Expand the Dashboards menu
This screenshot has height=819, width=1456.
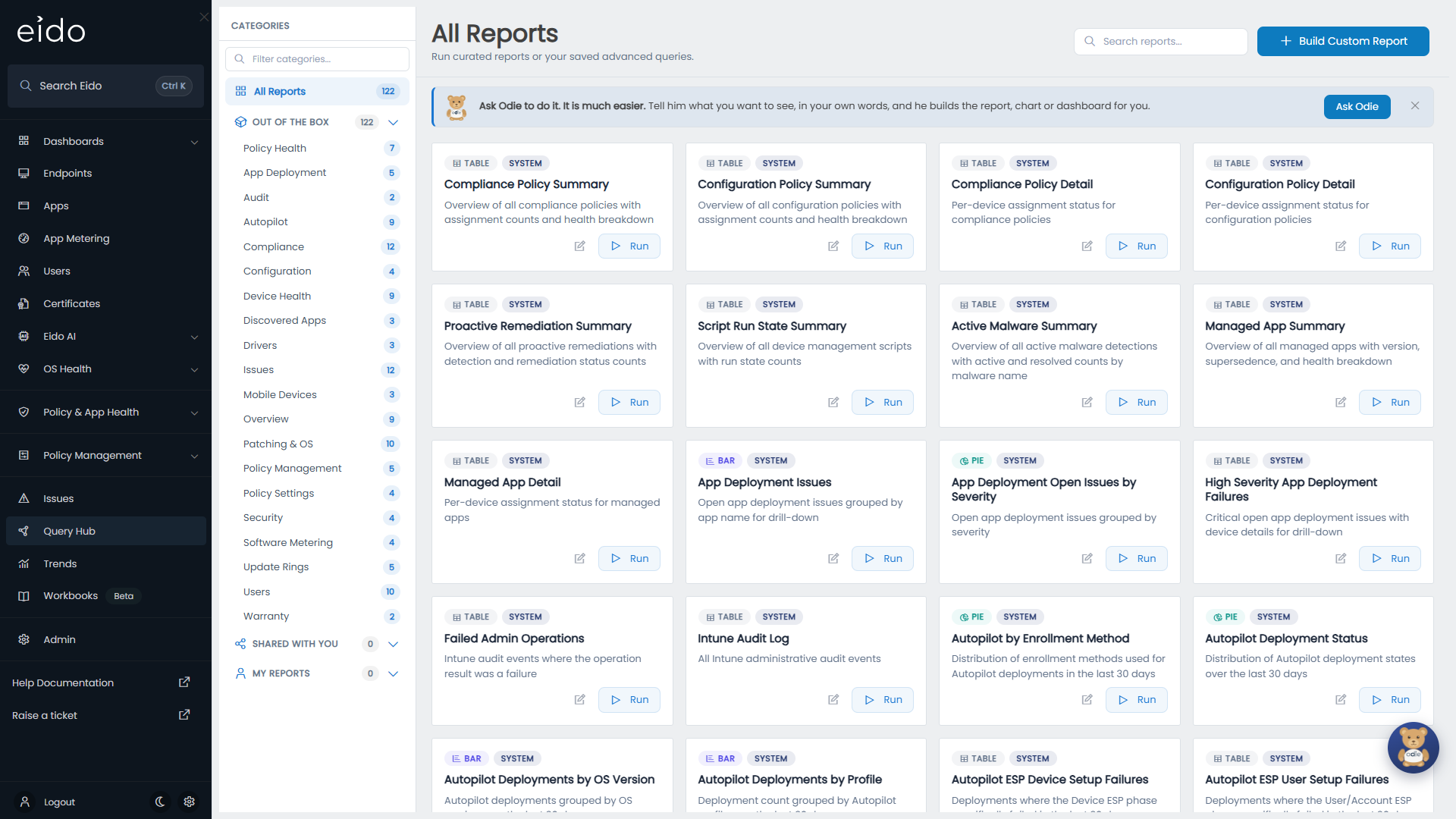click(105, 141)
